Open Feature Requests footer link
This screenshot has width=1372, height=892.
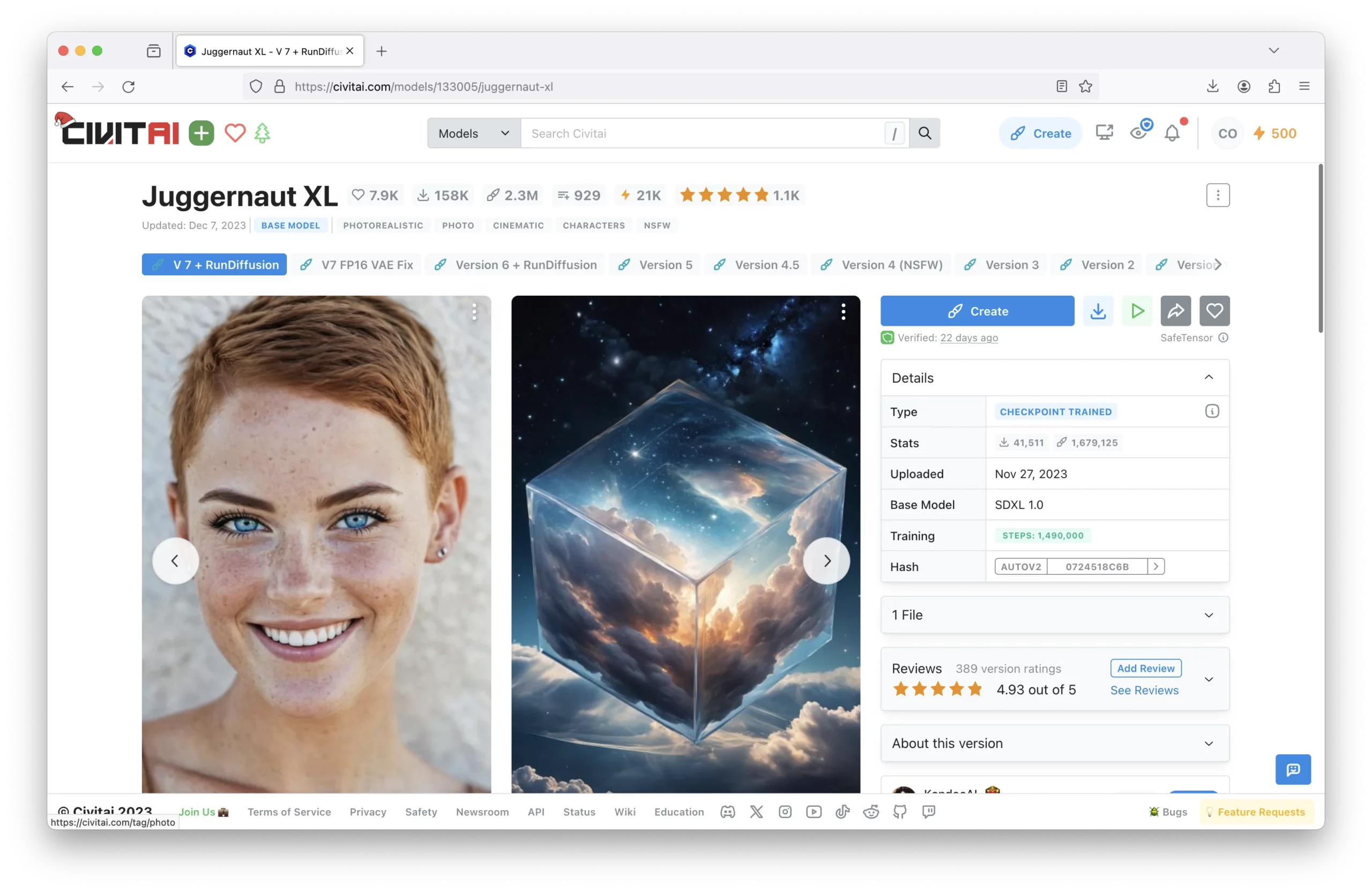pos(1256,812)
